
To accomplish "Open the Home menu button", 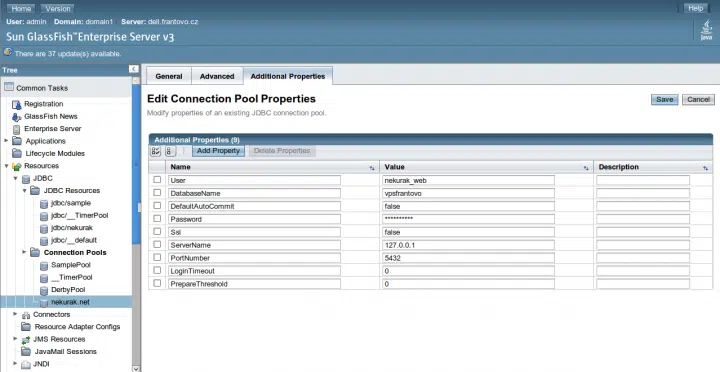I will click(x=21, y=8).
